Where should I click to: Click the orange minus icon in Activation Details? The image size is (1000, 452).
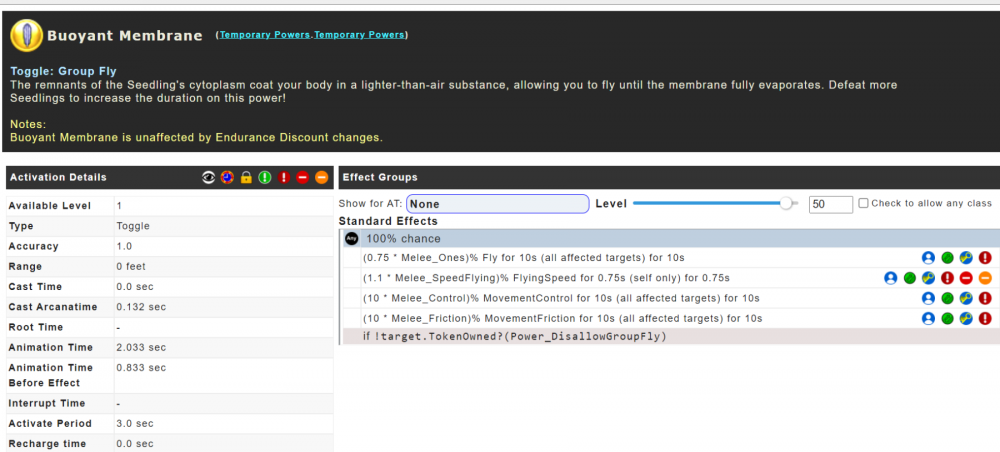(x=321, y=177)
